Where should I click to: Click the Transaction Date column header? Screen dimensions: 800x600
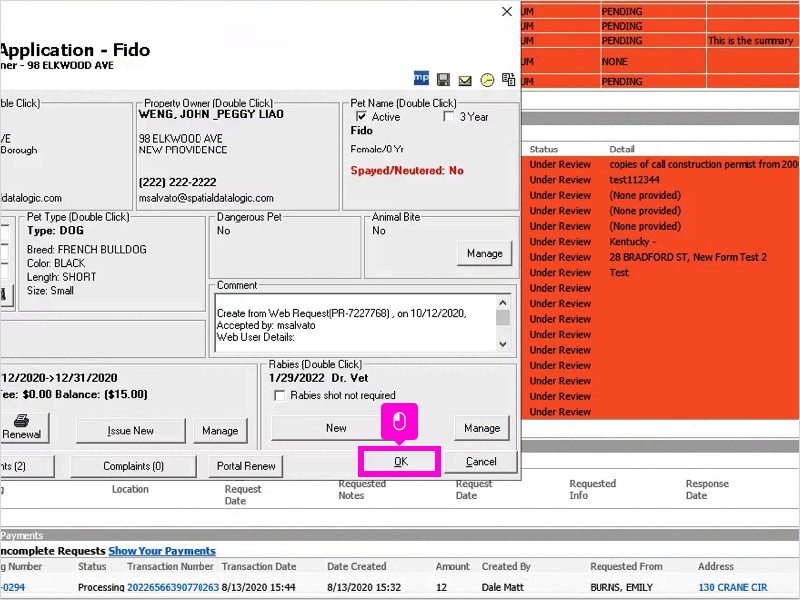tap(259, 566)
